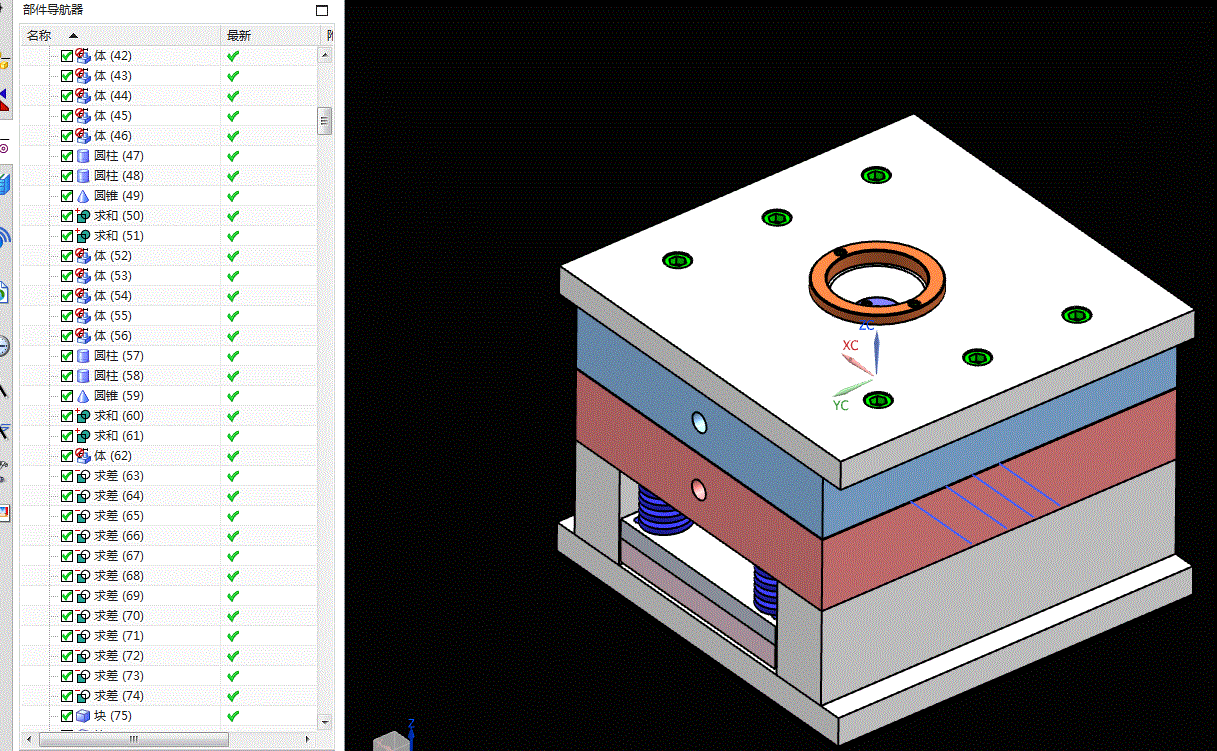1217x751 pixels.
Task: Uncheck the checkbox for 体 (46)
Action: point(67,136)
